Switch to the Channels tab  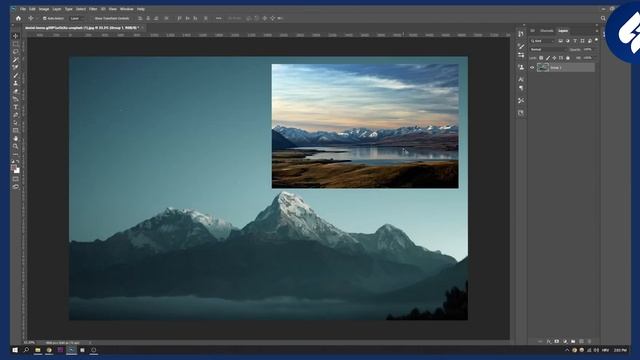click(547, 31)
